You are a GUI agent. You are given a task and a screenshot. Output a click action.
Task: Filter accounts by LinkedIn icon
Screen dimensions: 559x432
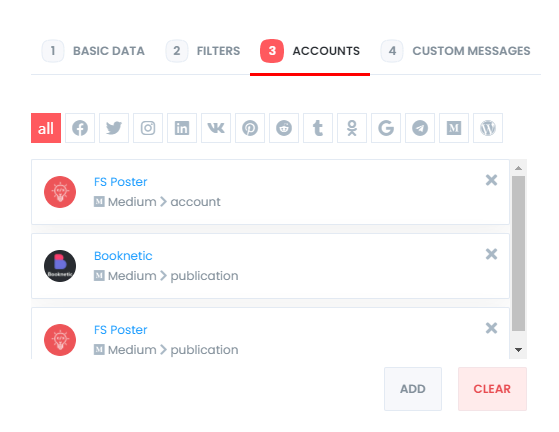point(182,128)
